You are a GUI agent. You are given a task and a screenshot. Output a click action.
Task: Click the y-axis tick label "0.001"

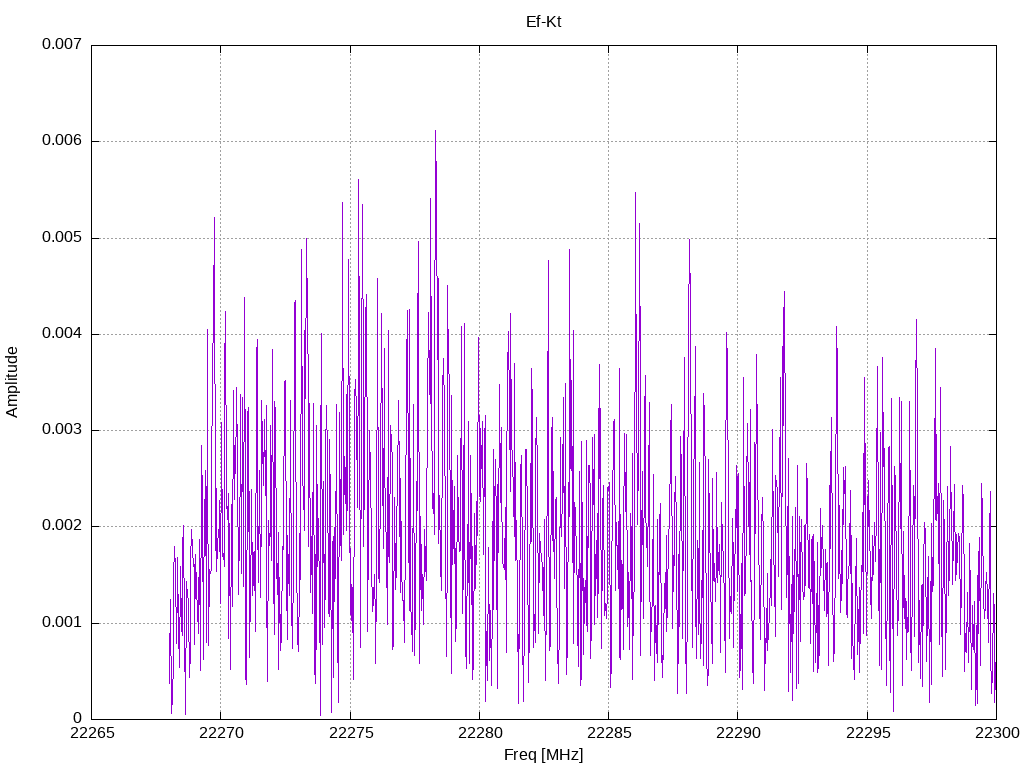coord(62,622)
